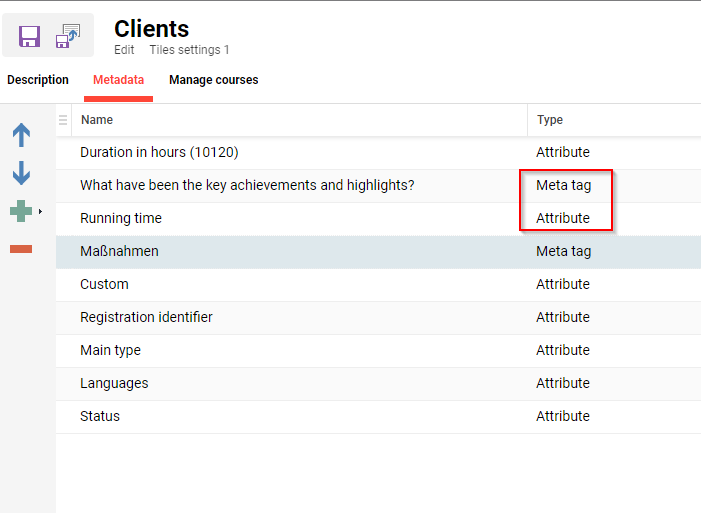
Task: Open the Manage courses tab
Action: click(213, 80)
